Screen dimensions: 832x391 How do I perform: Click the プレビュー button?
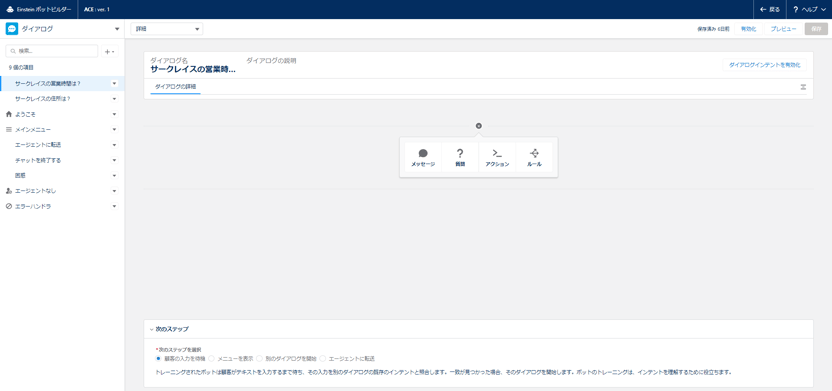[x=783, y=29]
